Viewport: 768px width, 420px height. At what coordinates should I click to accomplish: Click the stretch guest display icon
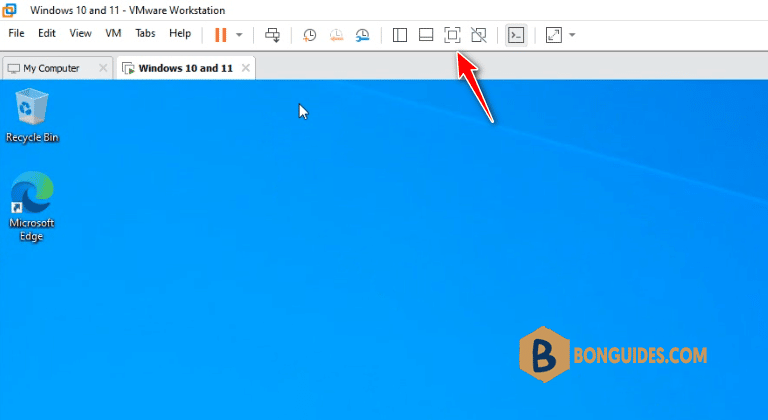pos(553,35)
